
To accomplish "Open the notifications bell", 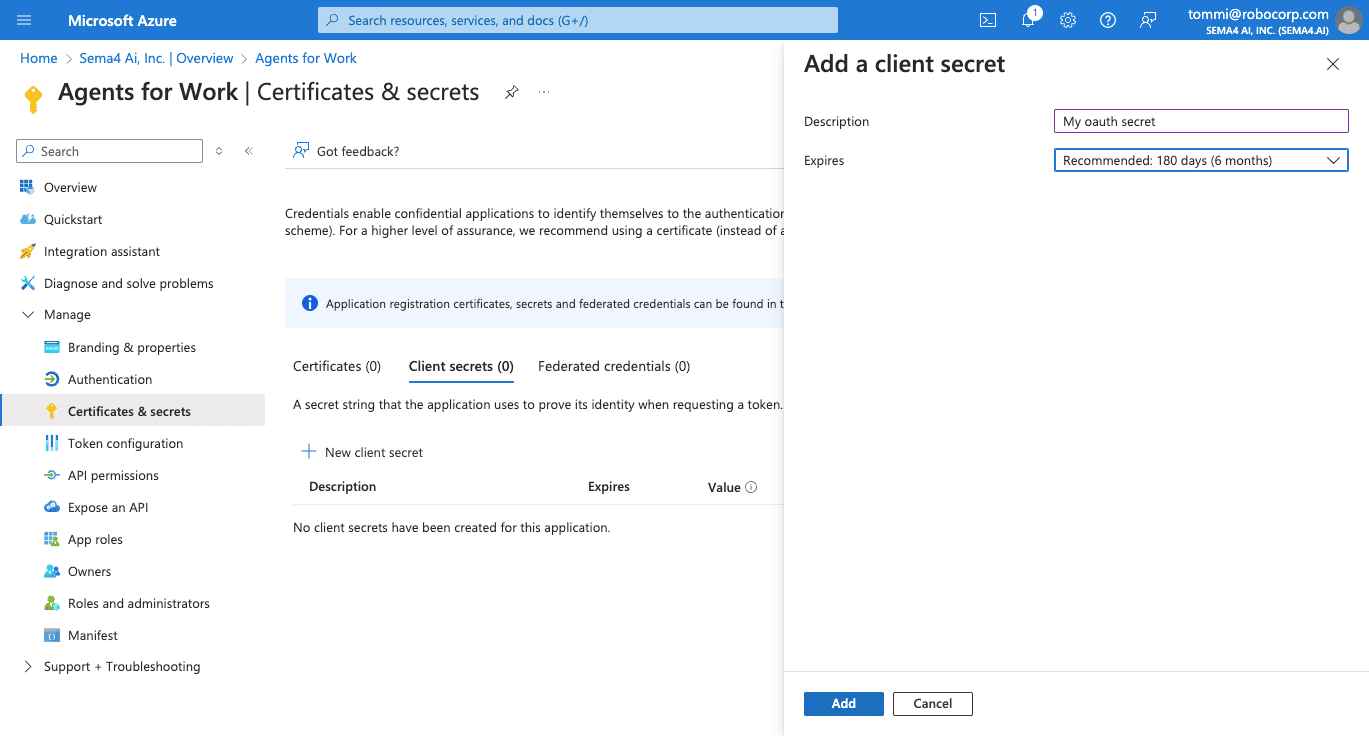I will pos(1028,20).
